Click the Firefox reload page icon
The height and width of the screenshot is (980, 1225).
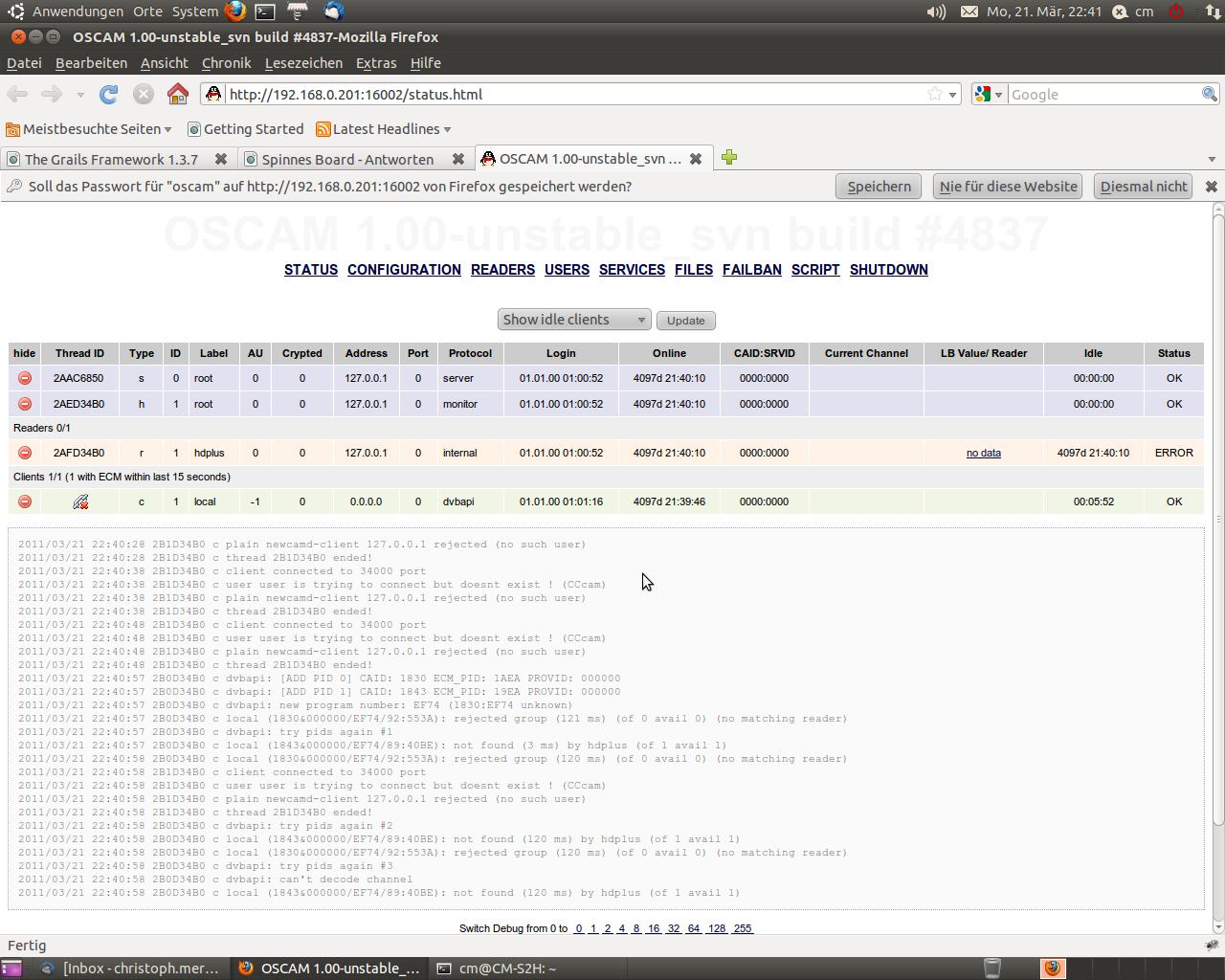click(109, 94)
